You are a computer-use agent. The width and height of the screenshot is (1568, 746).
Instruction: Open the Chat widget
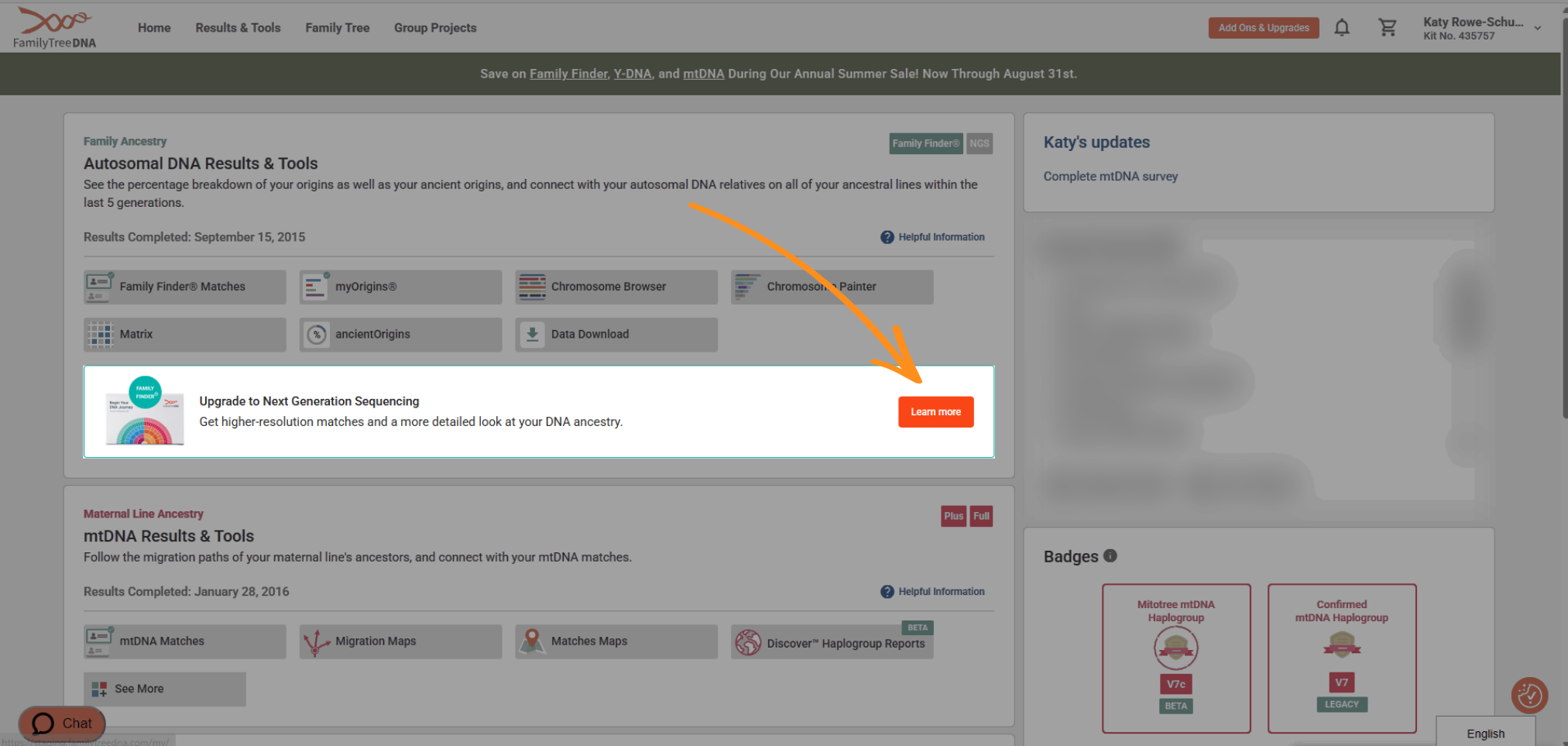(62, 724)
